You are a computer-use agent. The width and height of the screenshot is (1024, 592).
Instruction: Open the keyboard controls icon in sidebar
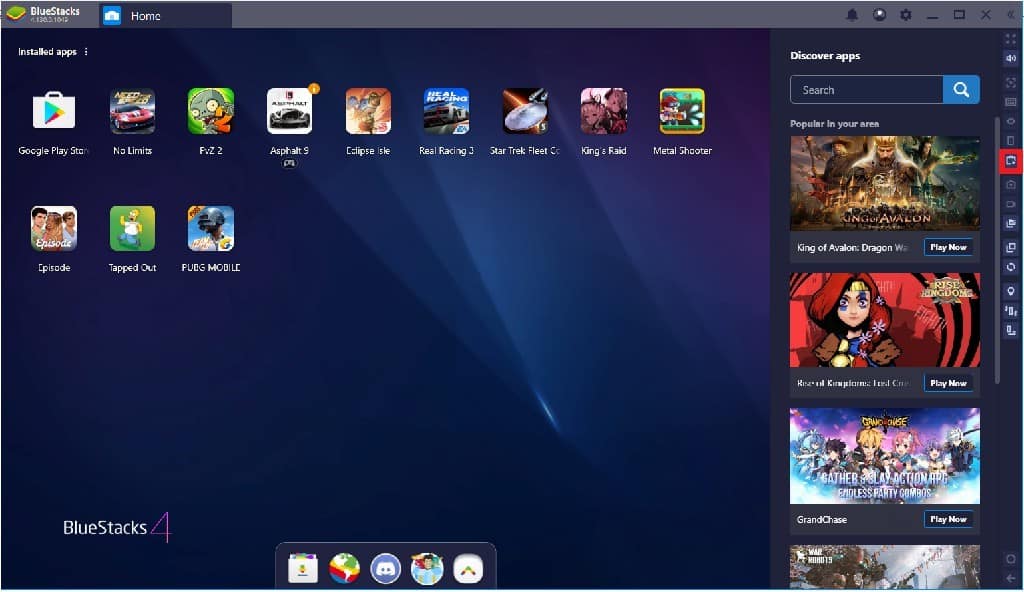[x=1011, y=102]
